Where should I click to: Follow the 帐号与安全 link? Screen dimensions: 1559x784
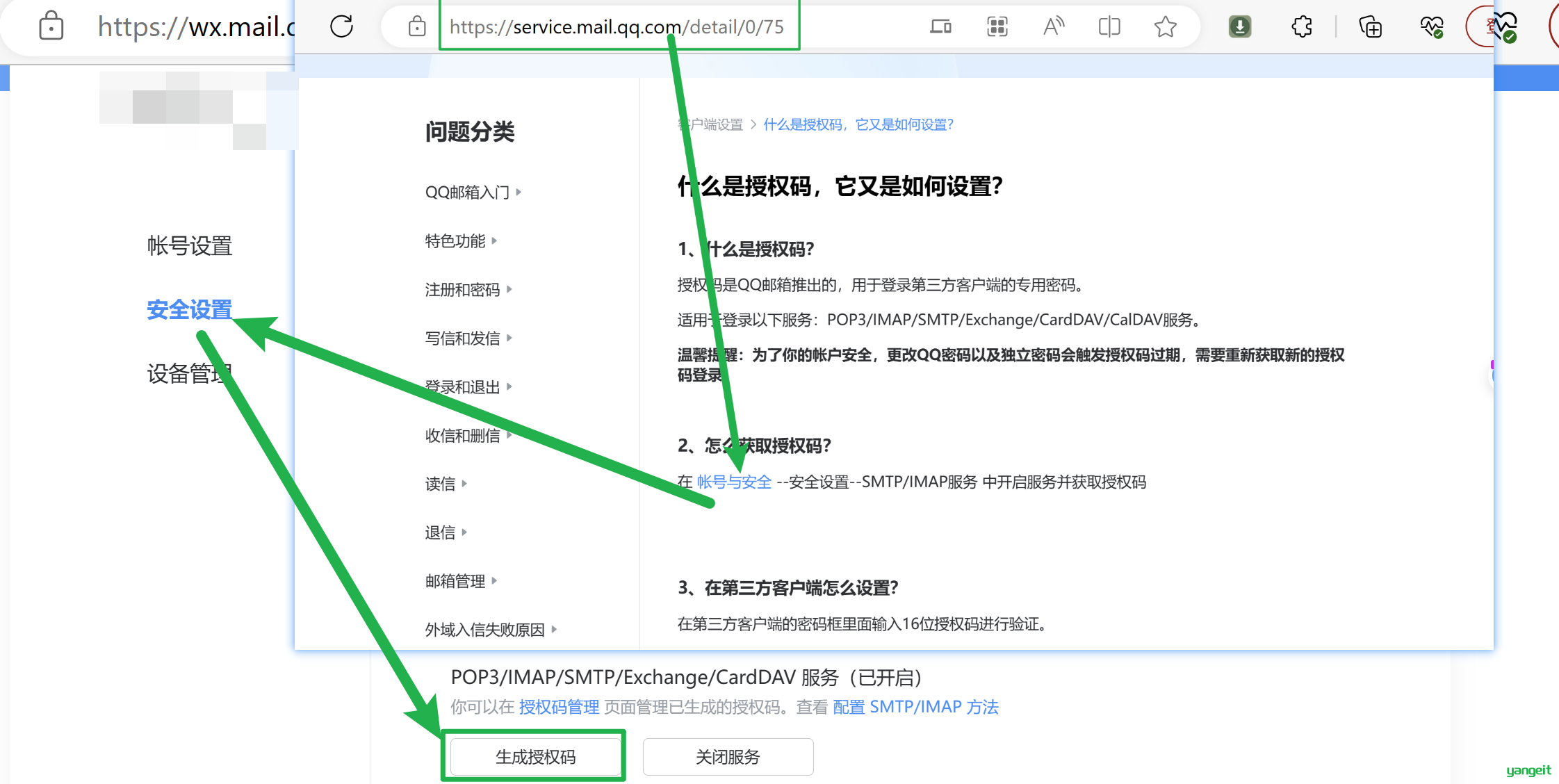(734, 482)
